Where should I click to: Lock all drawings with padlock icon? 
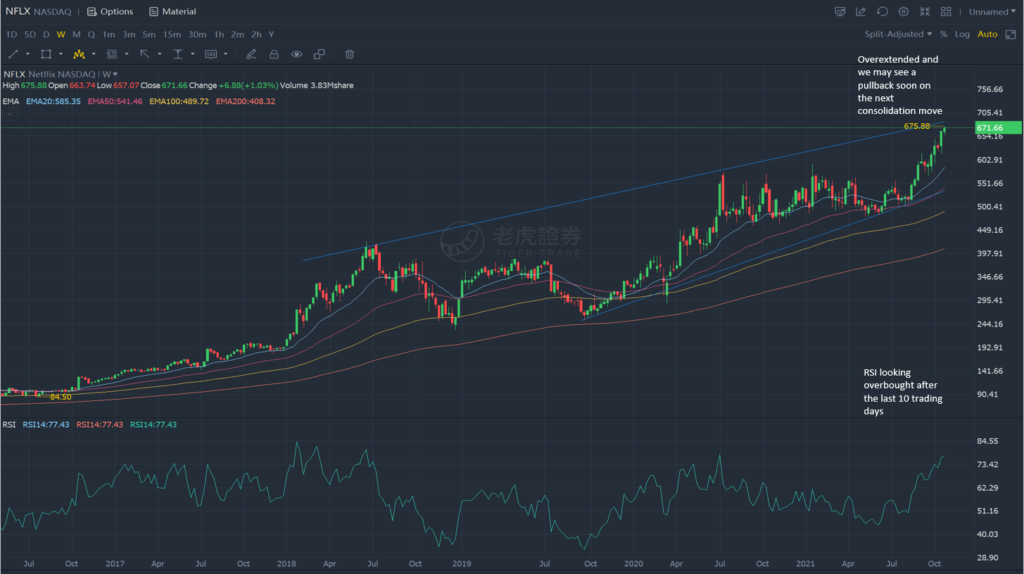pyautogui.click(x=274, y=54)
